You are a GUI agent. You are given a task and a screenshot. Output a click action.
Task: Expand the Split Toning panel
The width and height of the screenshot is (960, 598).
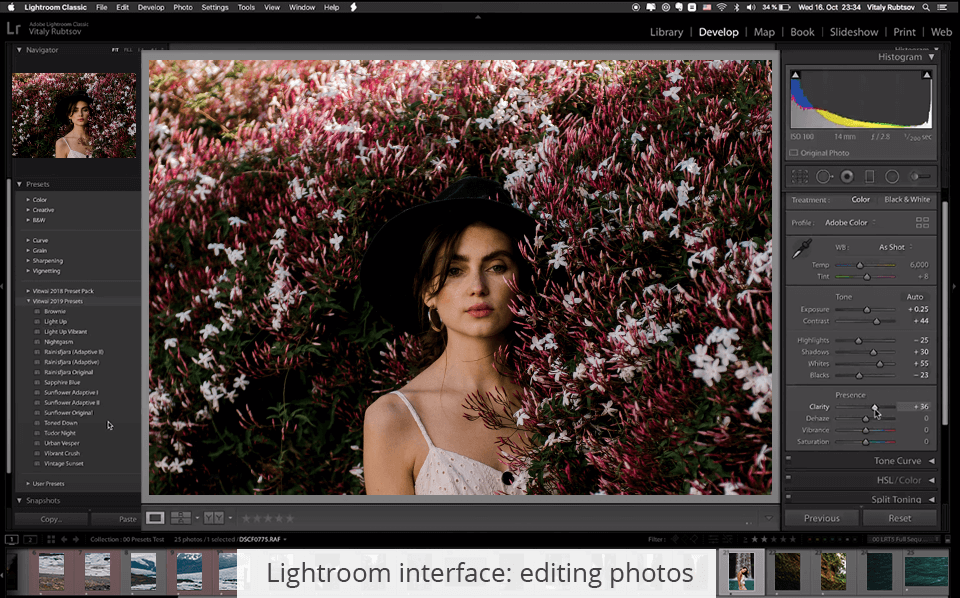(931, 499)
